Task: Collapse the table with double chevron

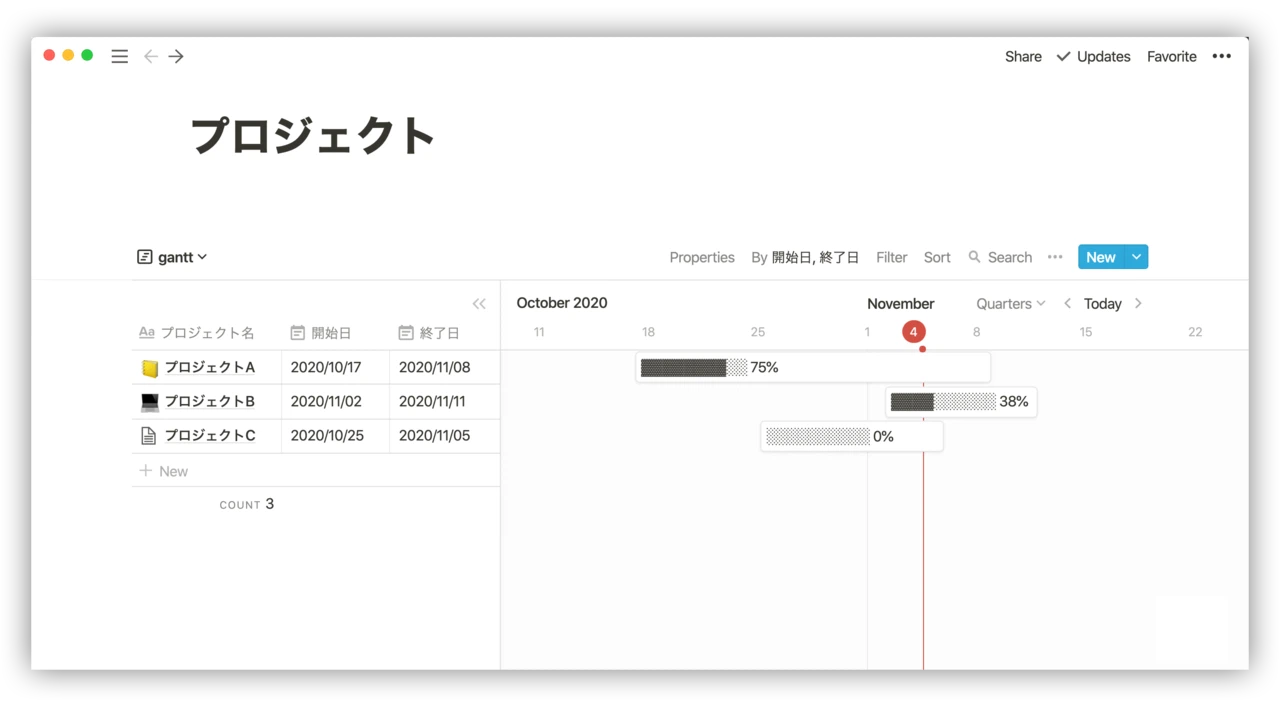Action: pos(479,304)
